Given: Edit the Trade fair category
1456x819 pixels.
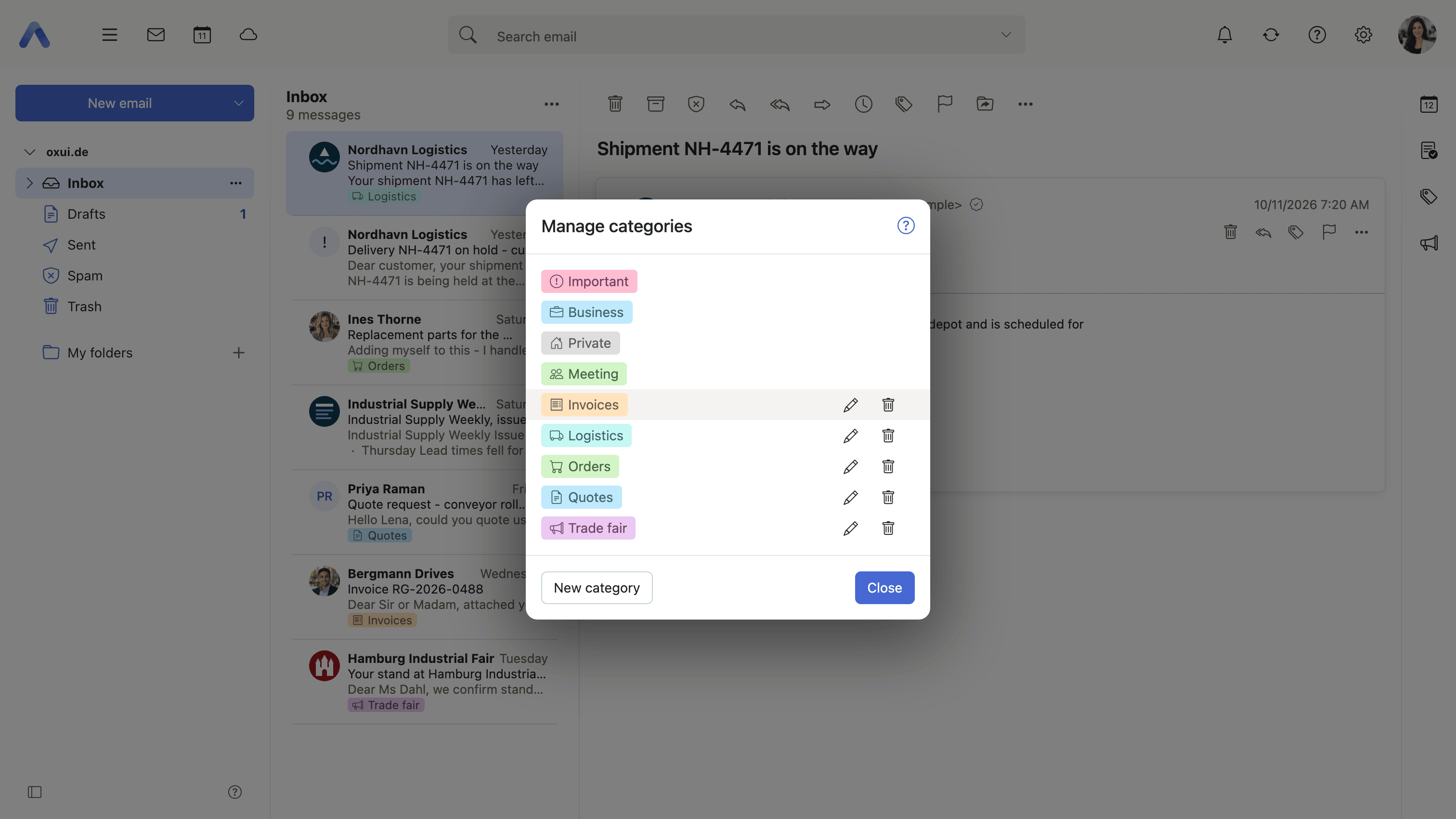Looking at the screenshot, I should [850, 528].
